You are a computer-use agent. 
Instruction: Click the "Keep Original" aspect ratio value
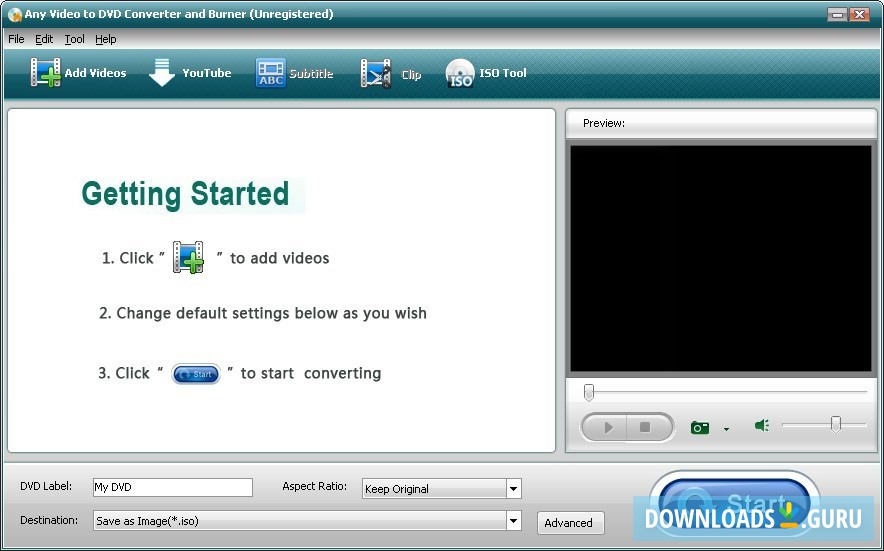[x=397, y=489]
